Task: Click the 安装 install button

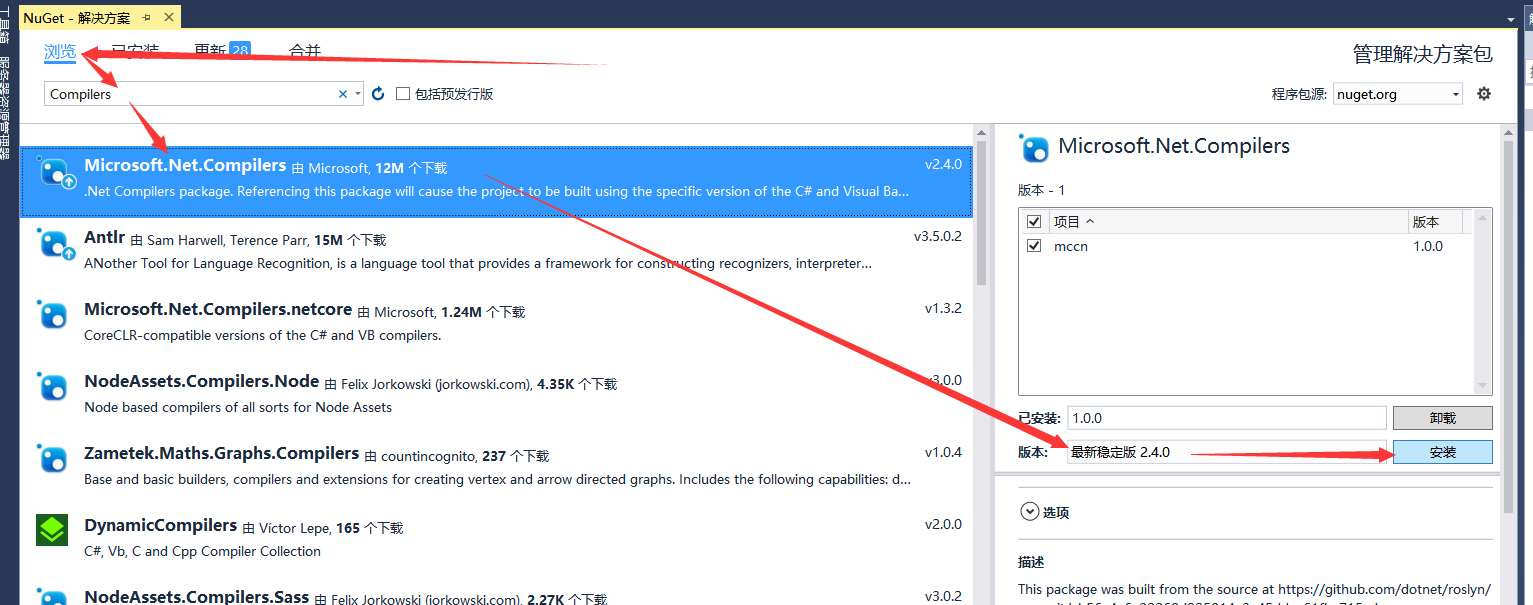Action: [1443, 451]
